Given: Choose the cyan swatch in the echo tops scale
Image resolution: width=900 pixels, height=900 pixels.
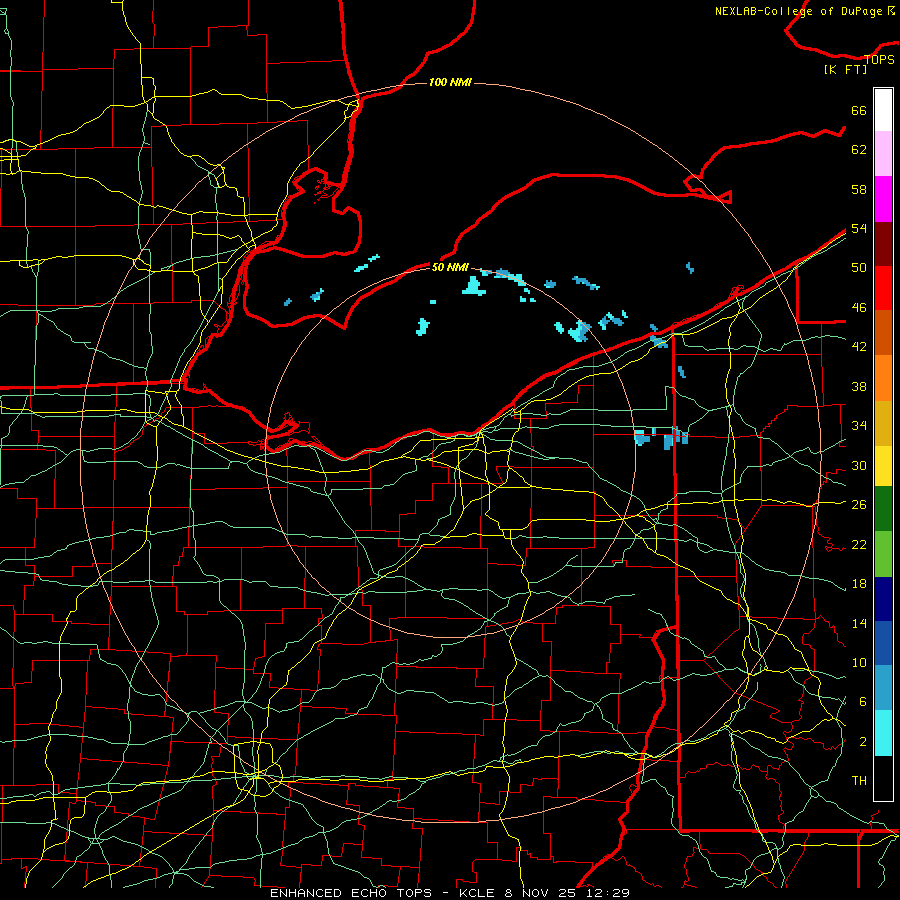Looking at the screenshot, I should pyautogui.click(x=883, y=733).
